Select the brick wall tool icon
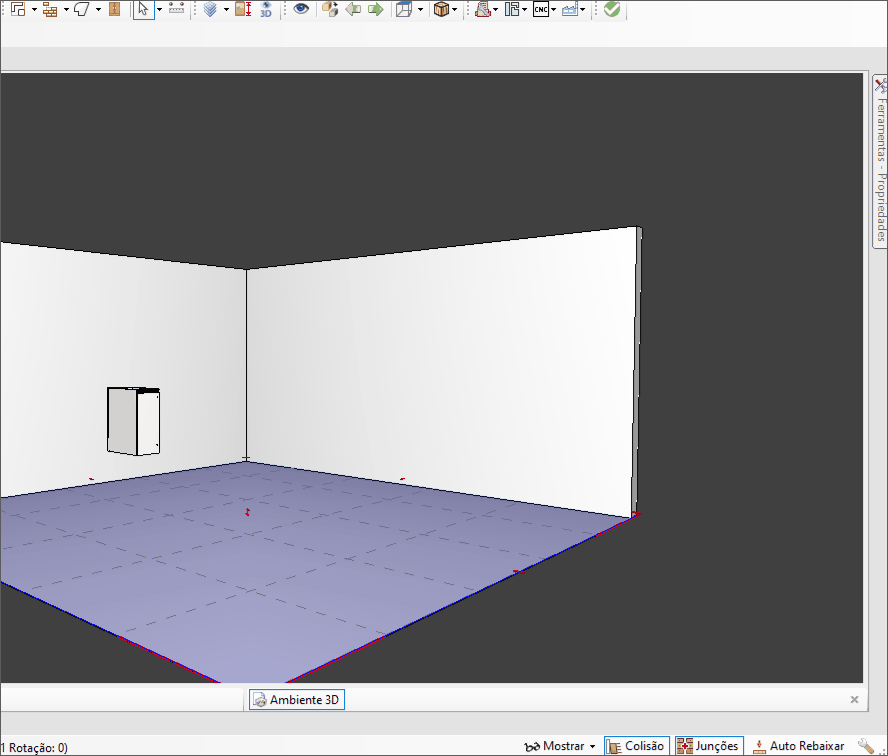 pyautogui.click(x=50, y=9)
